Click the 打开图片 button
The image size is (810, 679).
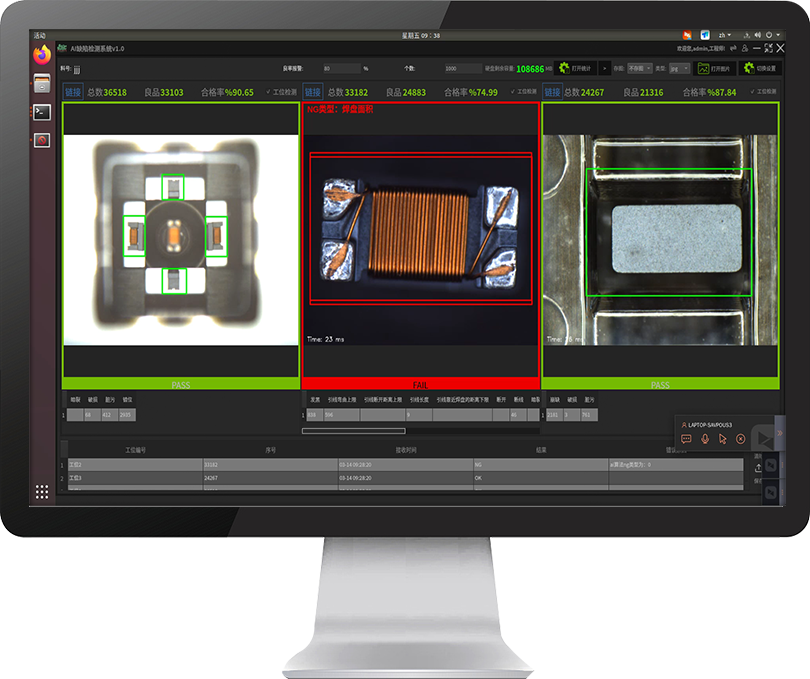pyautogui.click(x=714, y=68)
